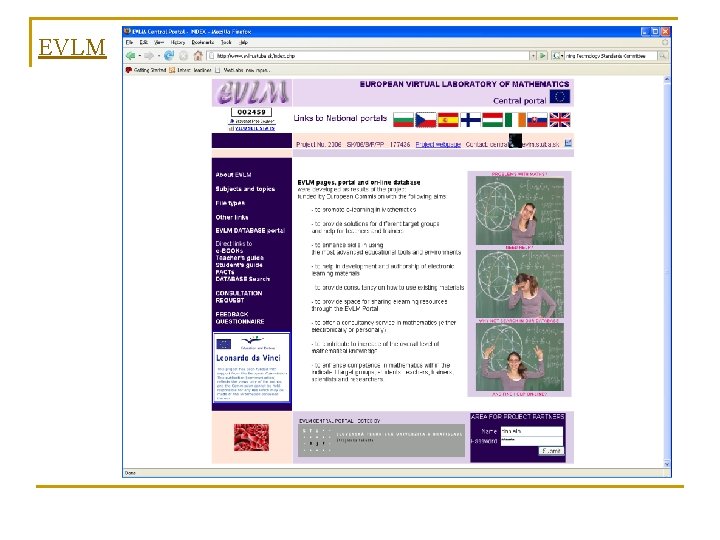Reload the page with the blue Reload icon

(x=169, y=56)
